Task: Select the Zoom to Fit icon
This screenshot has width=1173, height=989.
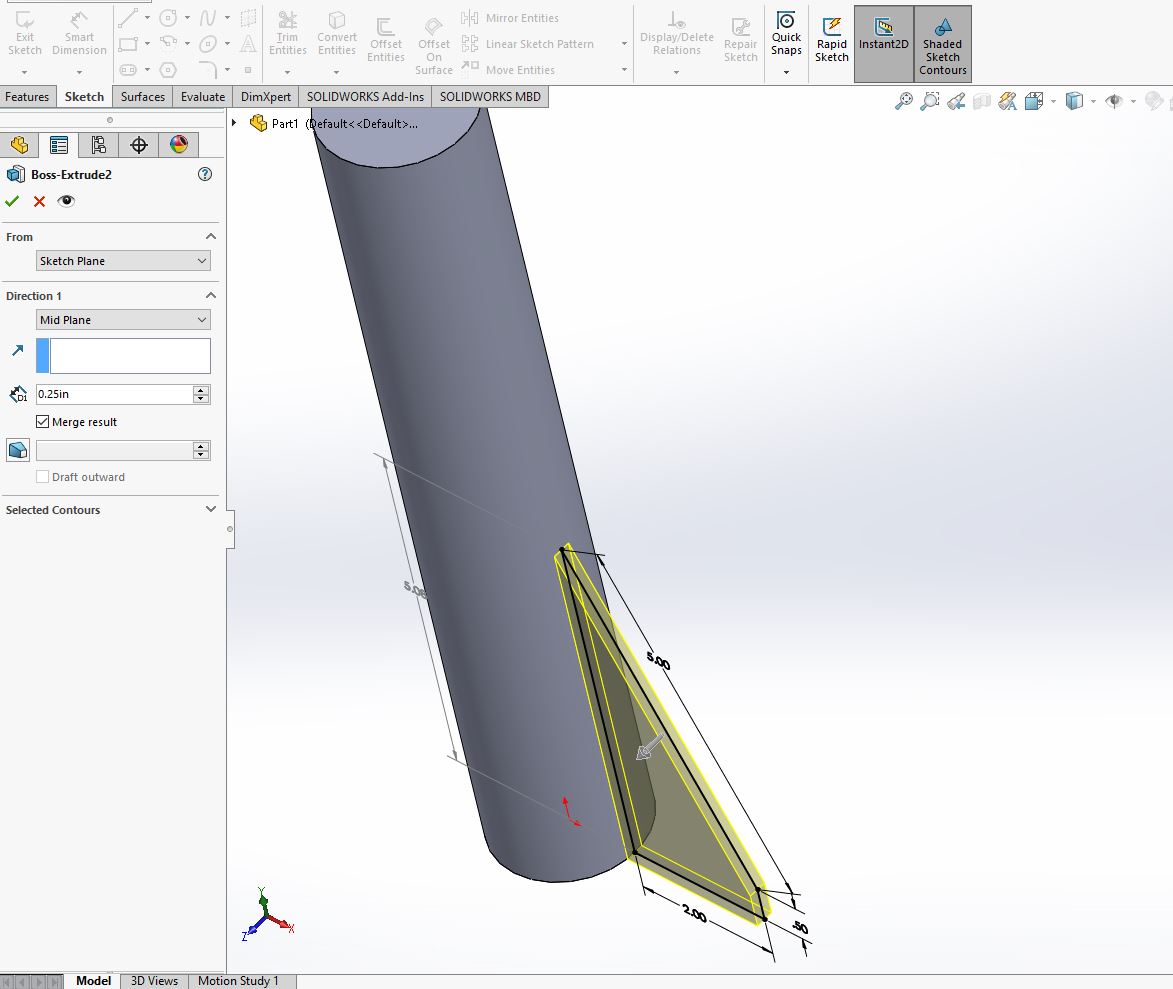Action: coord(903,100)
